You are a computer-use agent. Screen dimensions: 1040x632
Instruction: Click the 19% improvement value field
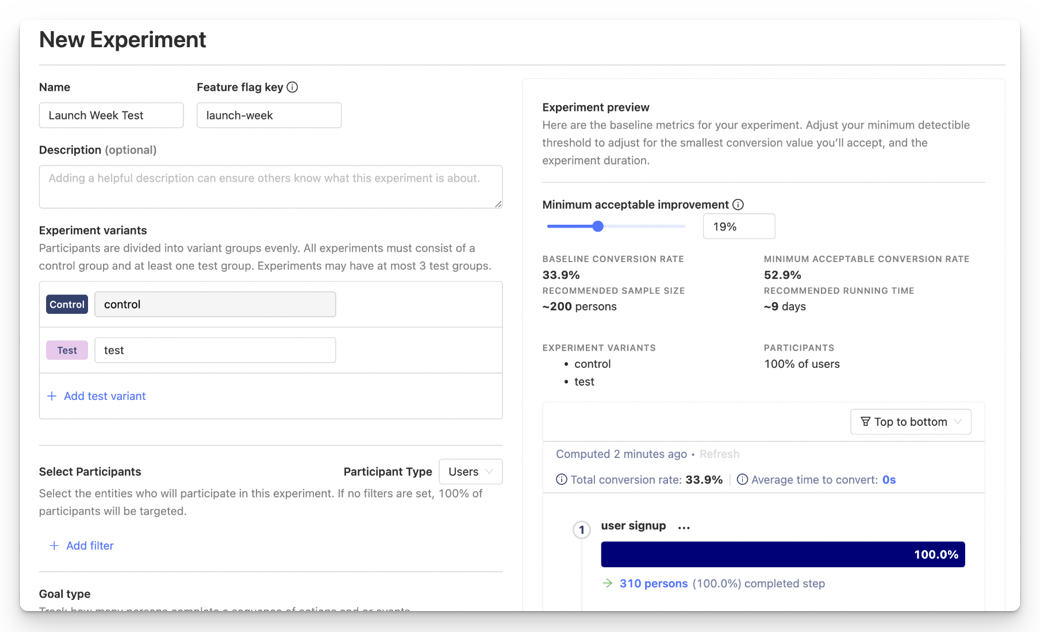738,227
